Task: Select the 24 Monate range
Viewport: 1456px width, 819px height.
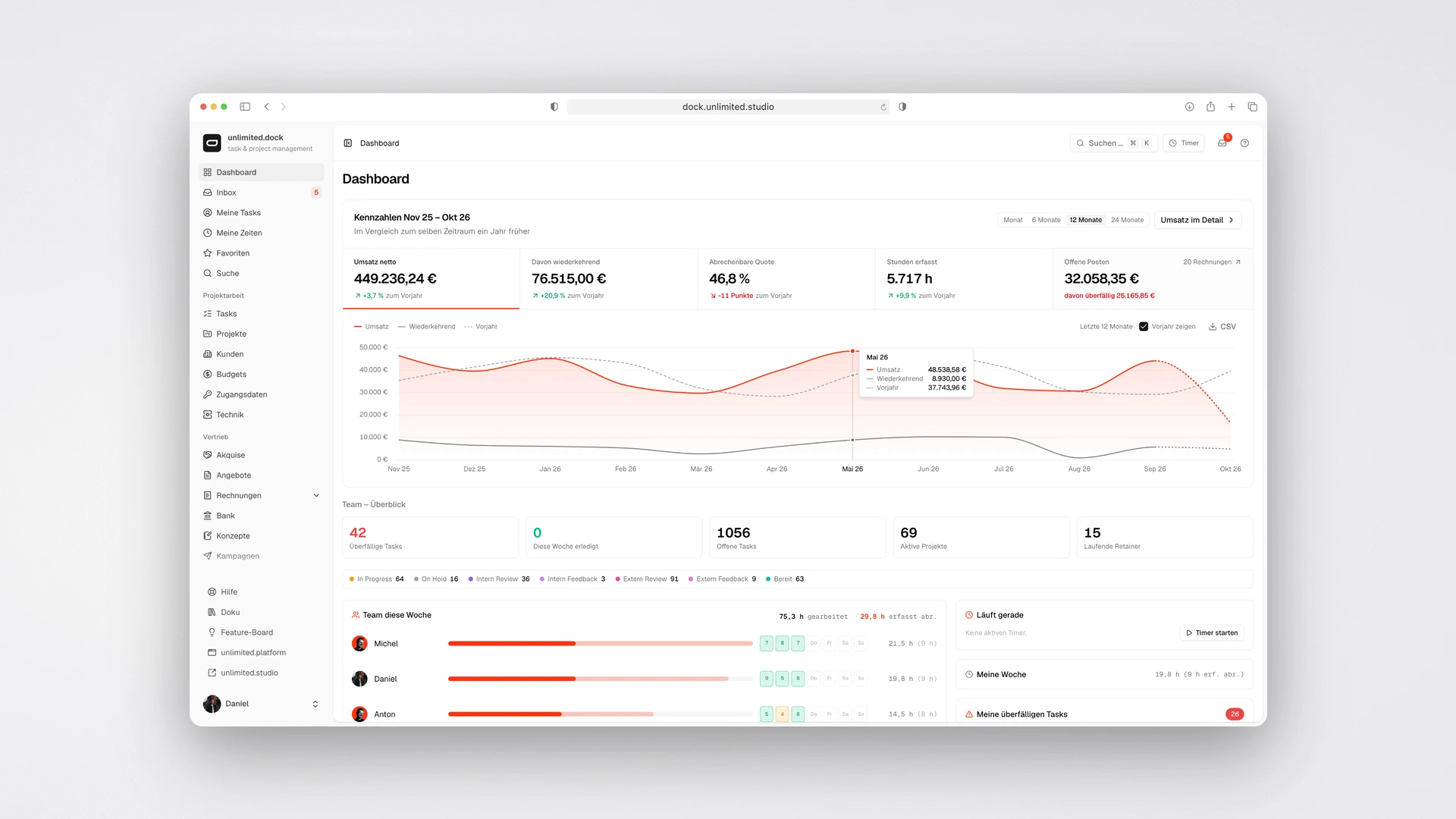Action: (1127, 220)
